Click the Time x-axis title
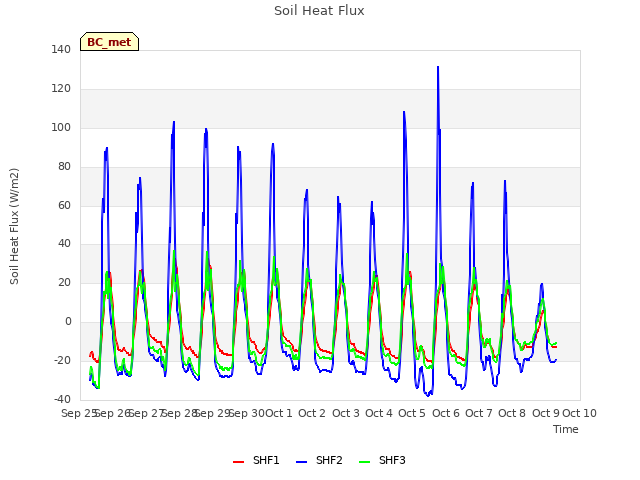The height and width of the screenshot is (480, 640). [566, 429]
